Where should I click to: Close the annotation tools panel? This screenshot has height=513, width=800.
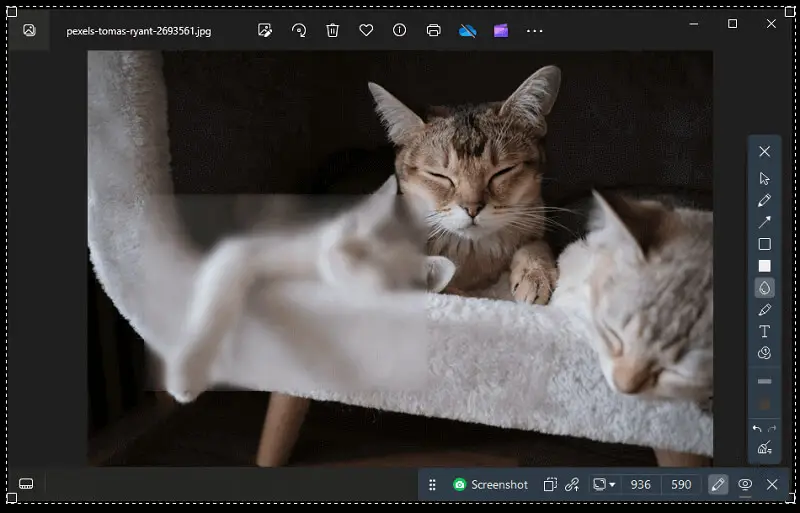(764, 152)
